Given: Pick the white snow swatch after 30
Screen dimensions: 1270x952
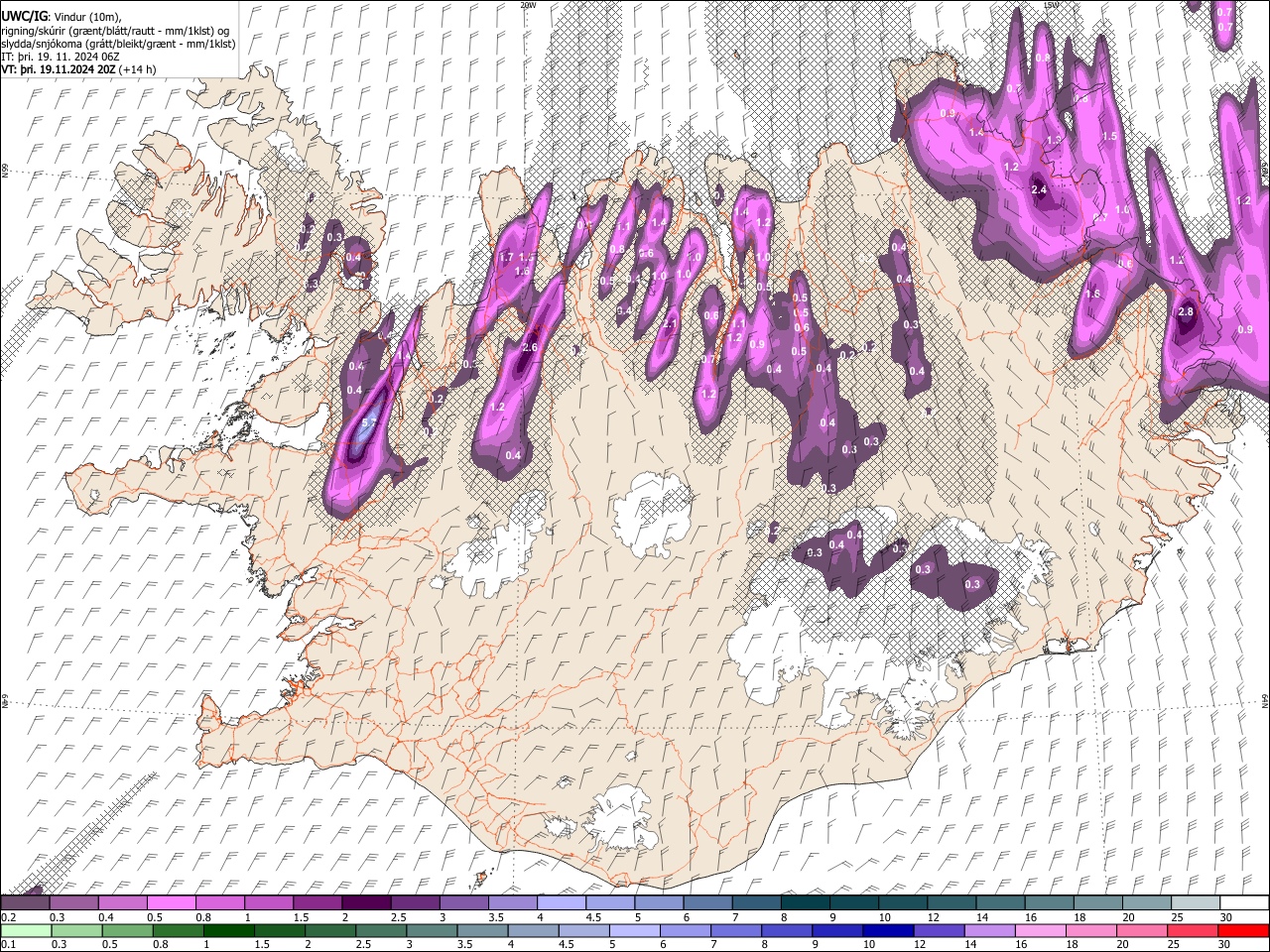Looking at the screenshot, I should (x=1244, y=902).
